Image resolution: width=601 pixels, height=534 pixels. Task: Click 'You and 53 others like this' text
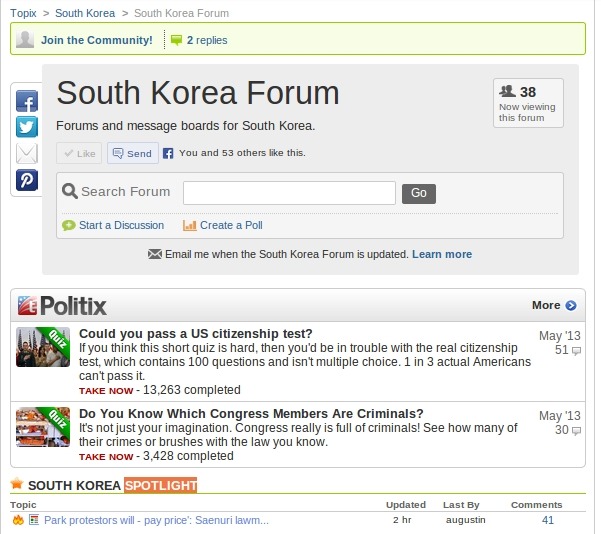(242, 153)
